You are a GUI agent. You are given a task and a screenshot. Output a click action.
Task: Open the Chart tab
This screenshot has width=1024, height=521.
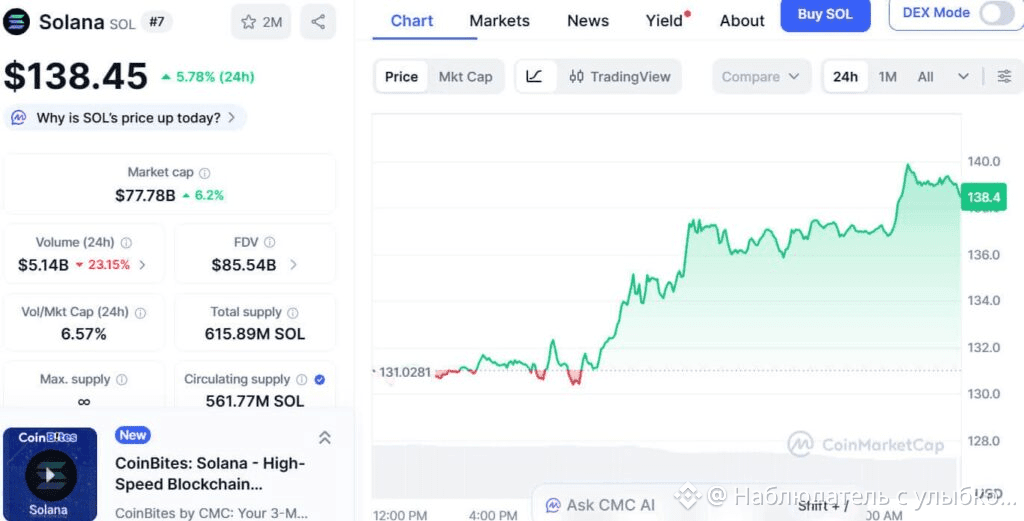point(411,20)
